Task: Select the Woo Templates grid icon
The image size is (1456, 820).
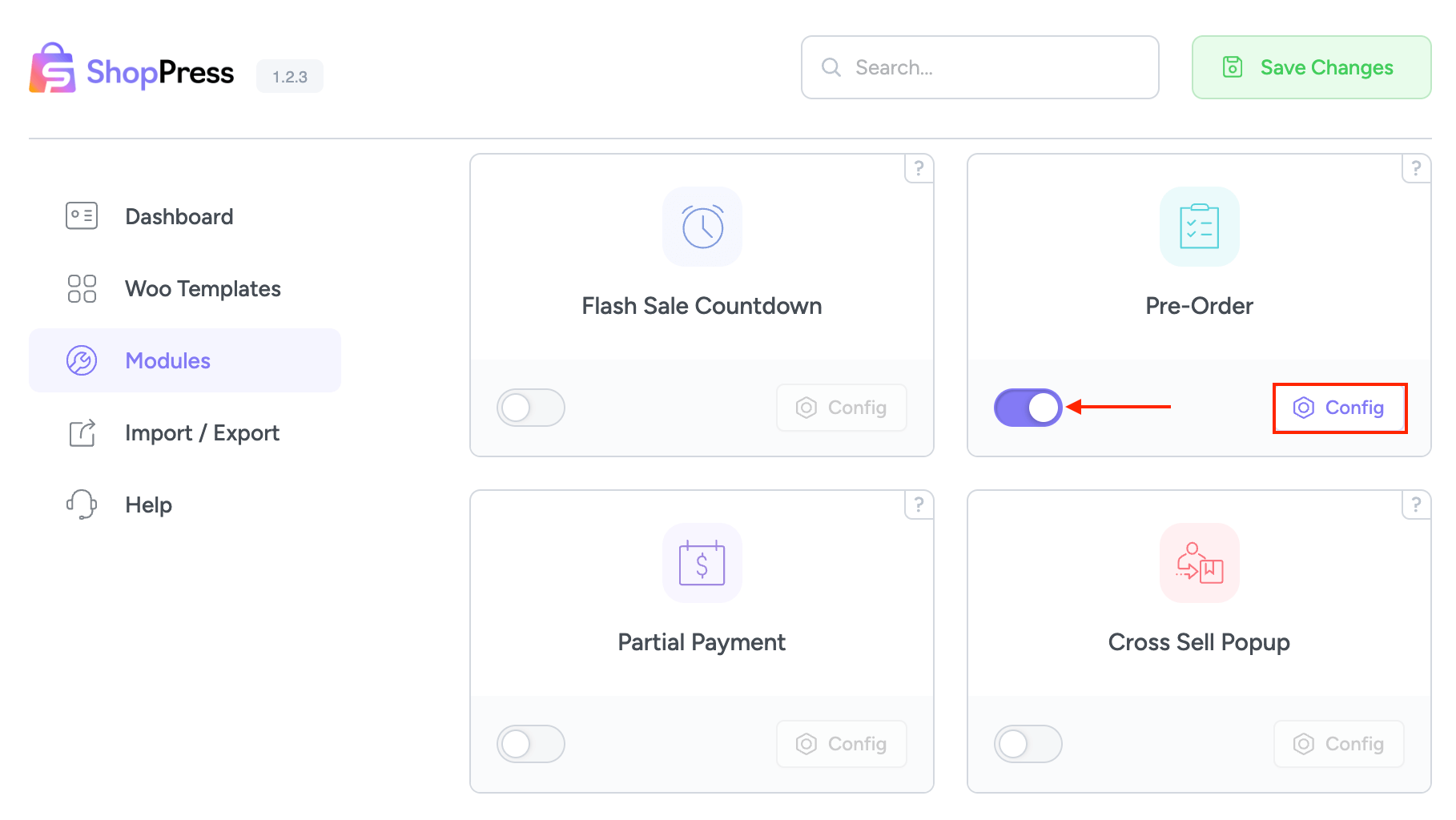Action: pyautogui.click(x=80, y=288)
